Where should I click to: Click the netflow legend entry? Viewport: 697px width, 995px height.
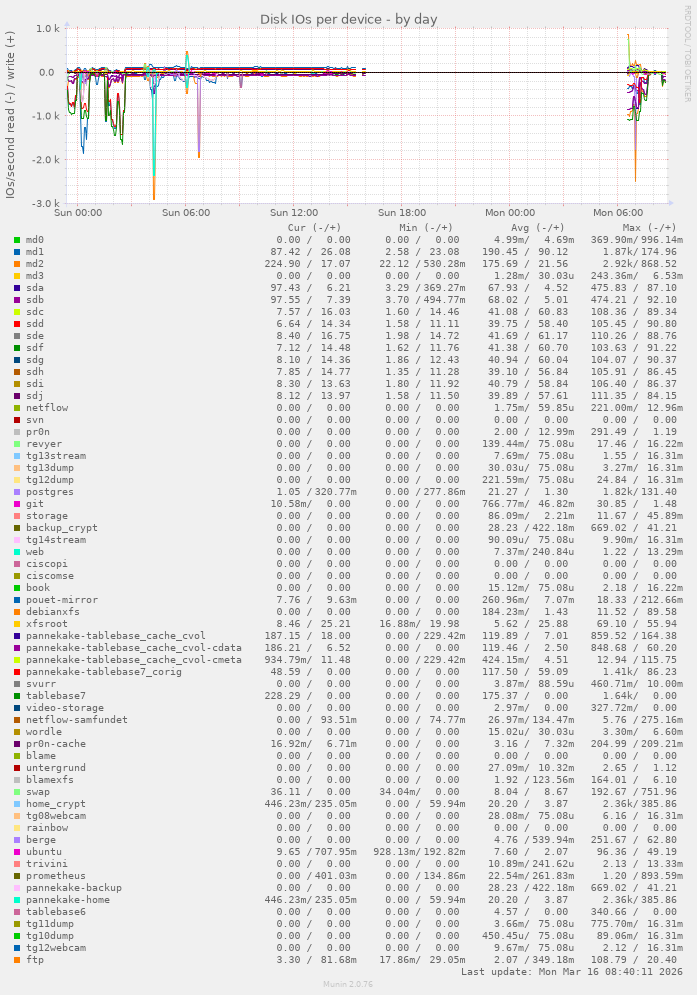click(x=47, y=408)
